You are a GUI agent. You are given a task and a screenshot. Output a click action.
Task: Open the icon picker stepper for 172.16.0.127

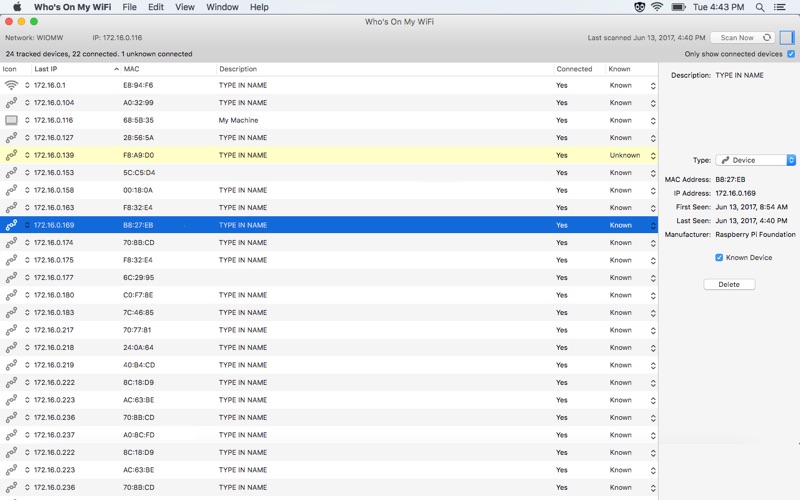coord(27,138)
